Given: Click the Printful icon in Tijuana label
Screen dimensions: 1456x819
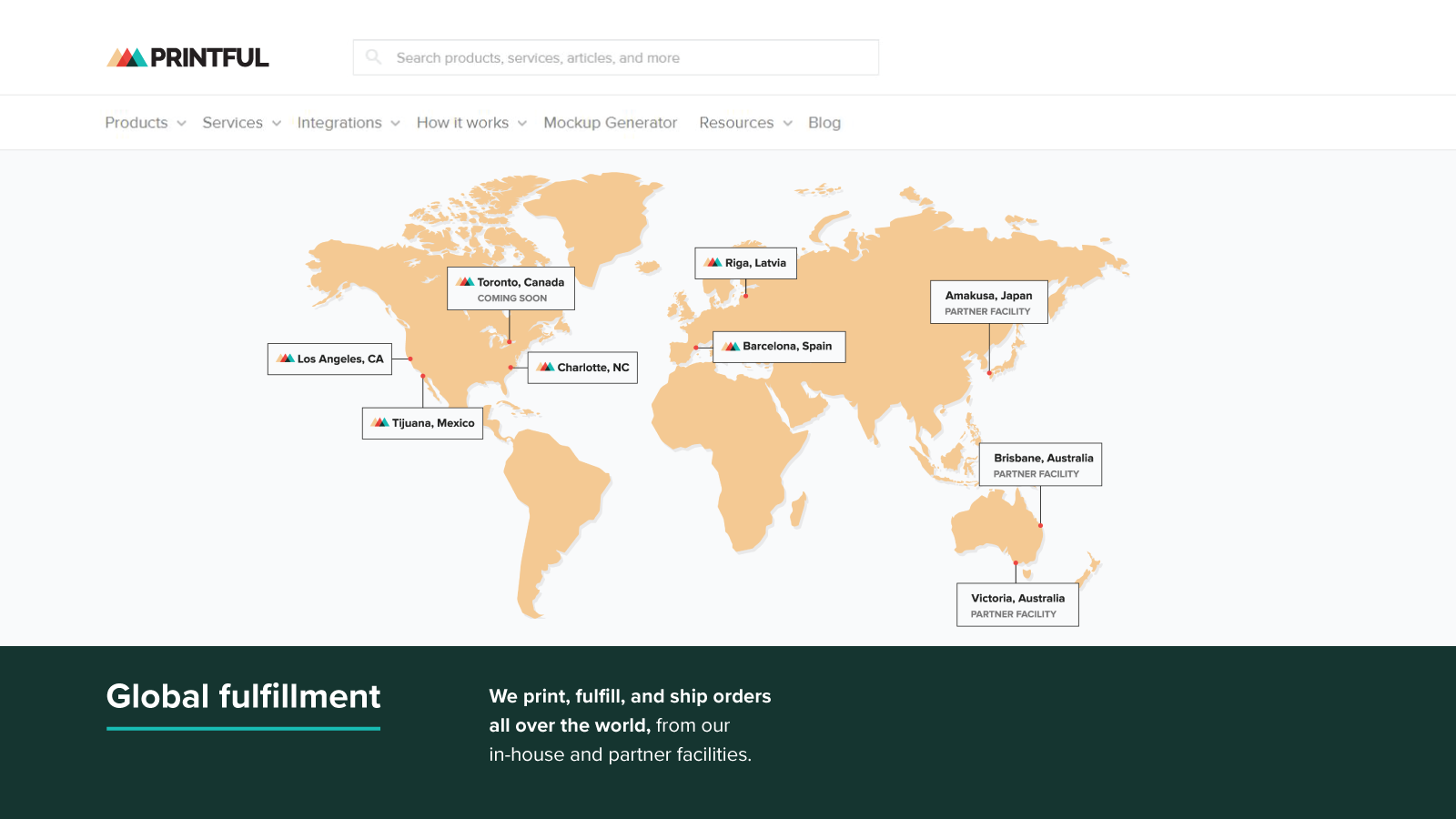Looking at the screenshot, I should 380,422.
